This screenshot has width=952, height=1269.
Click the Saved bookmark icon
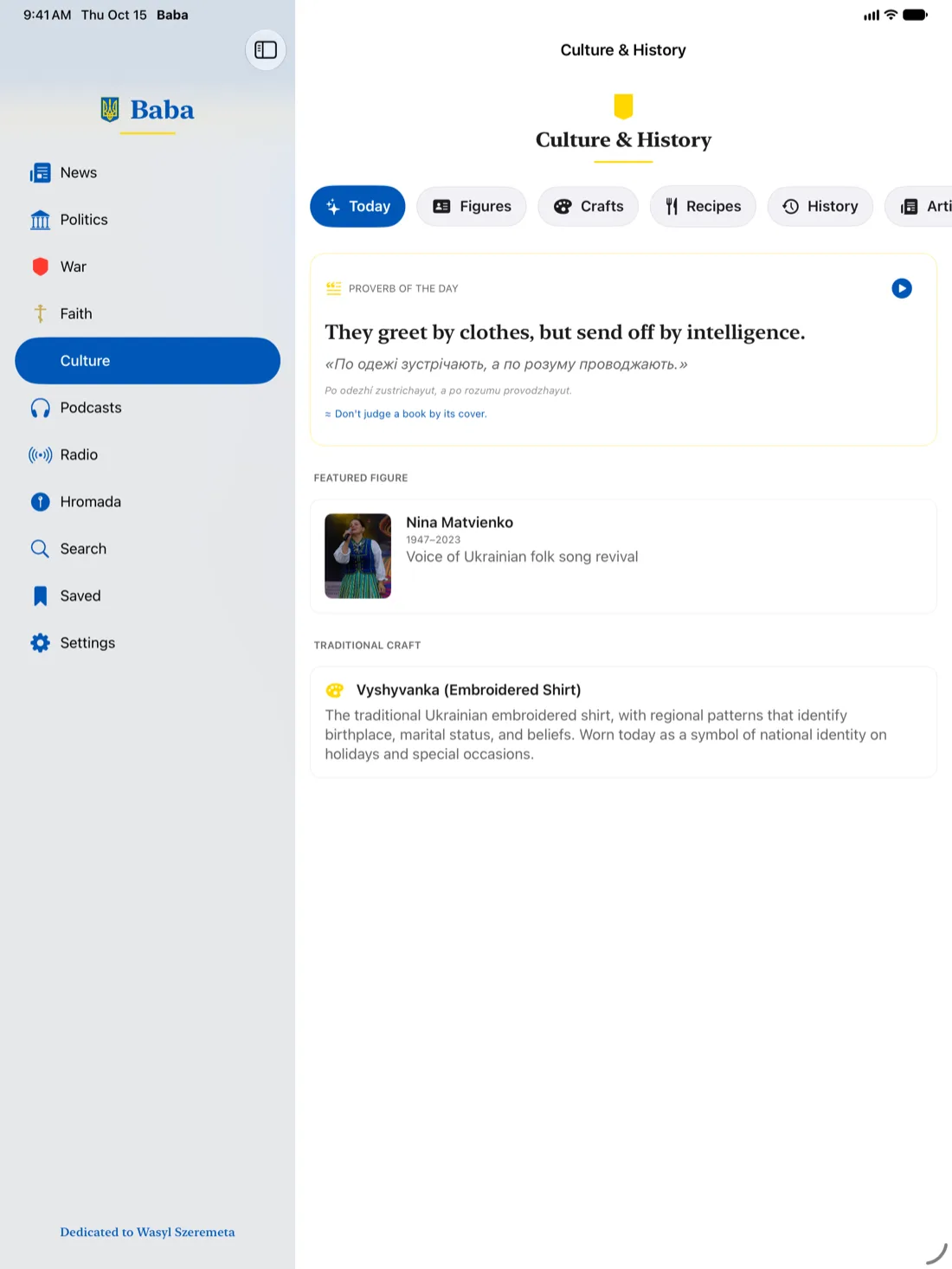pyautogui.click(x=40, y=596)
